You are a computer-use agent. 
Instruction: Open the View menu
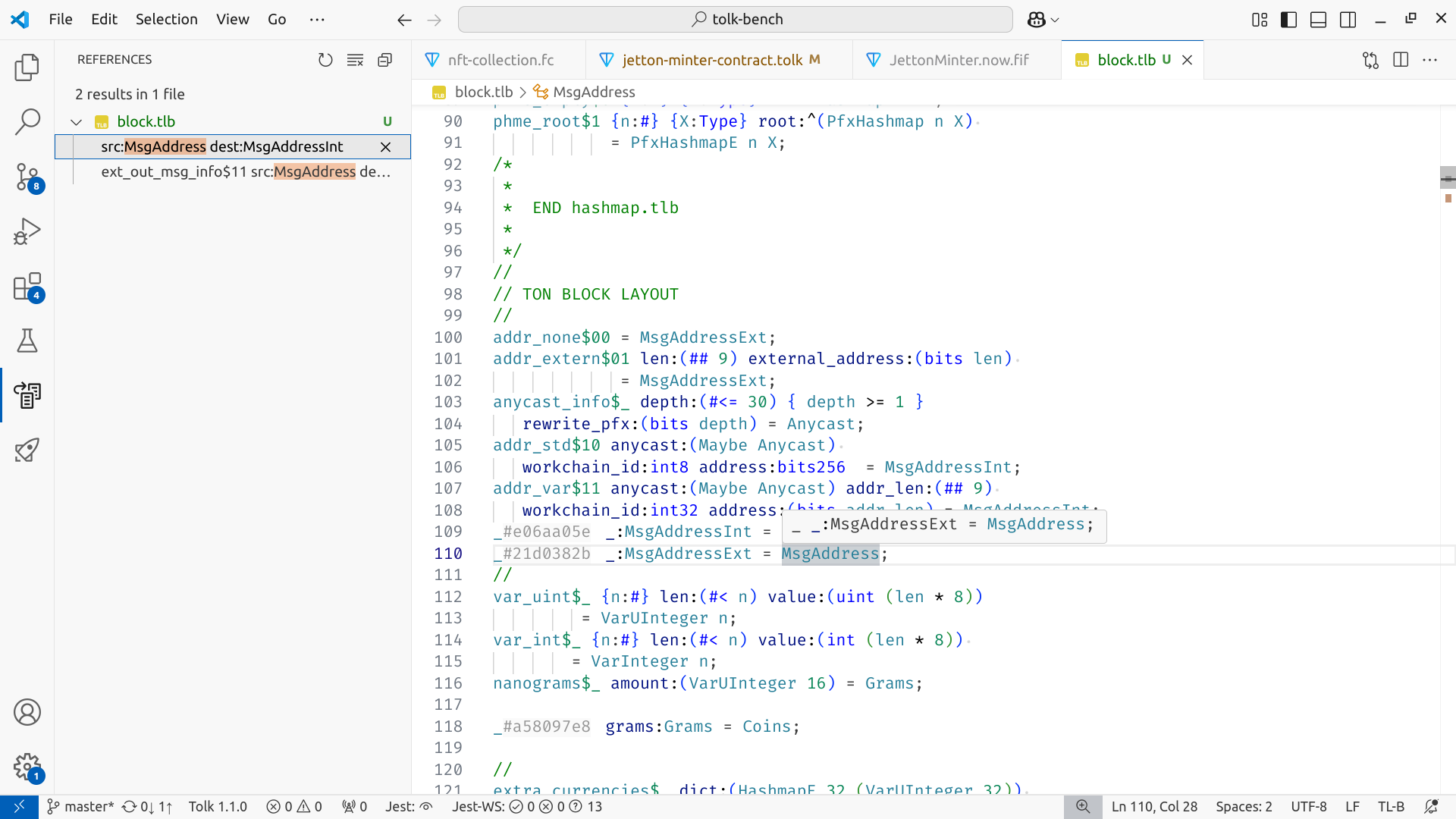(233, 20)
